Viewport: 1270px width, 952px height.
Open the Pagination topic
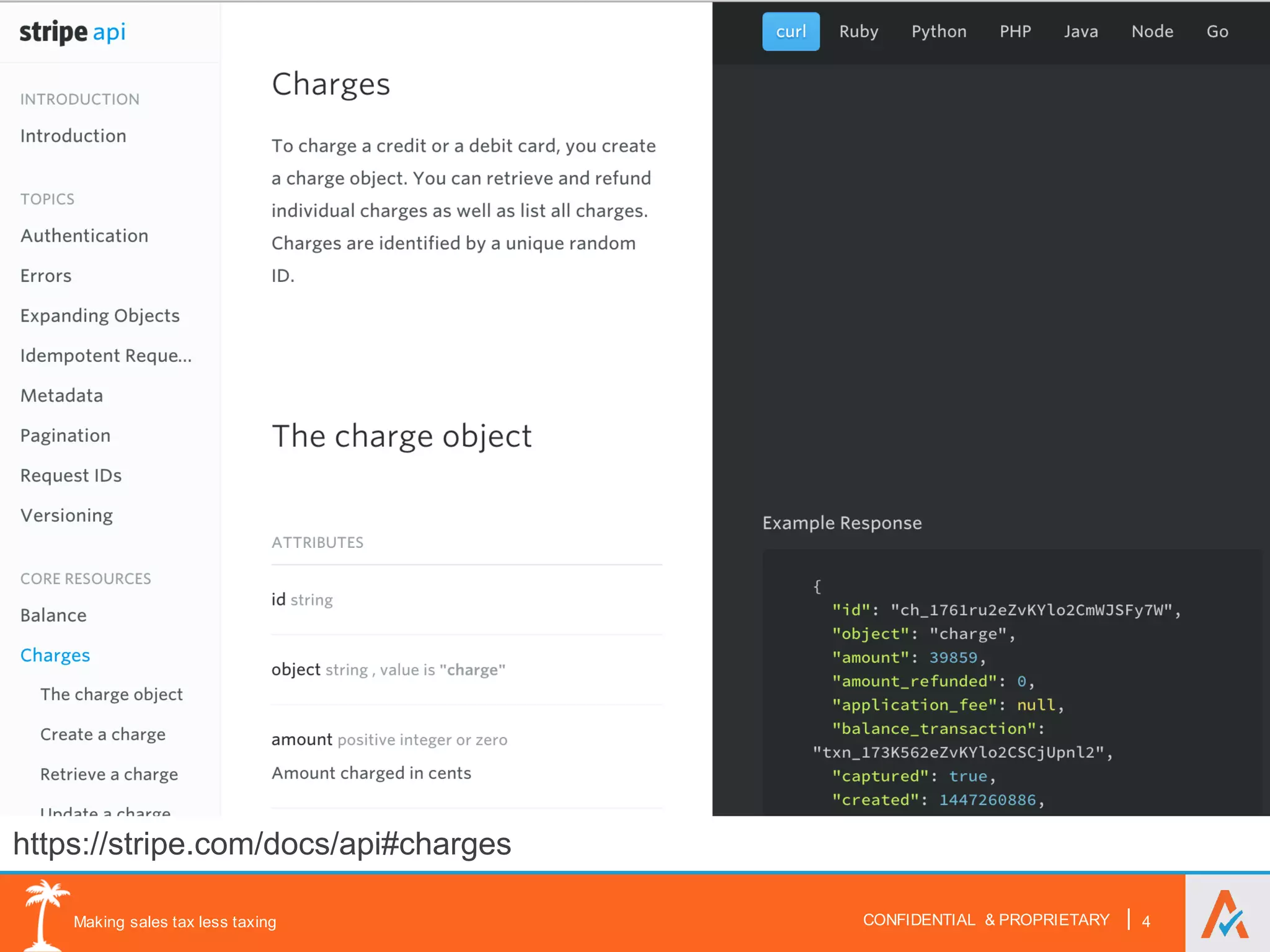point(65,436)
